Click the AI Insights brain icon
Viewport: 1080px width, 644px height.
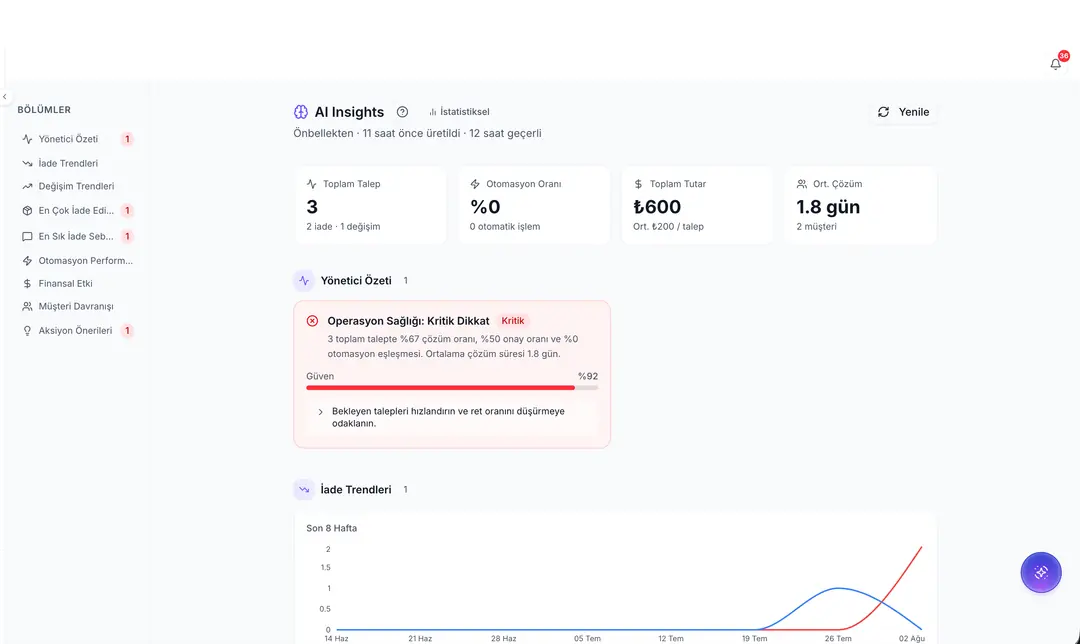point(301,112)
